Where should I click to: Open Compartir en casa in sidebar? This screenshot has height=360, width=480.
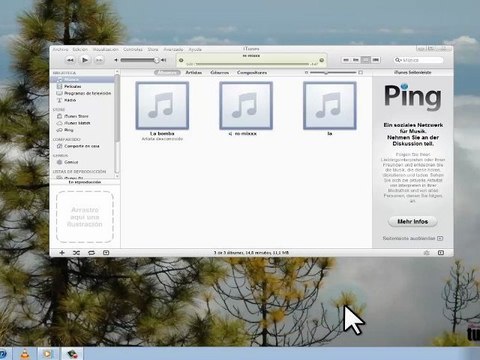(x=83, y=146)
